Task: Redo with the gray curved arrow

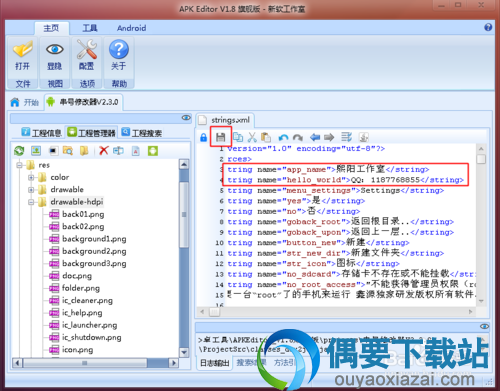Action: (x=298, y=137)
